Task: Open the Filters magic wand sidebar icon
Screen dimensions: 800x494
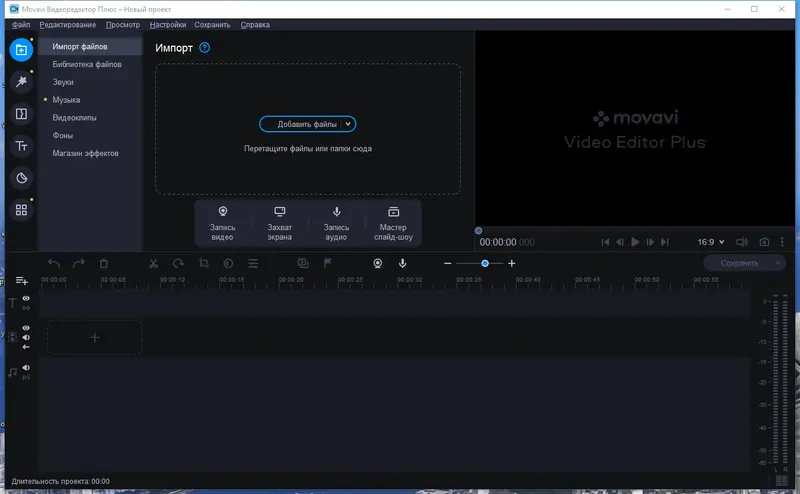Action: pyautogui.click(x=21, y=82)
